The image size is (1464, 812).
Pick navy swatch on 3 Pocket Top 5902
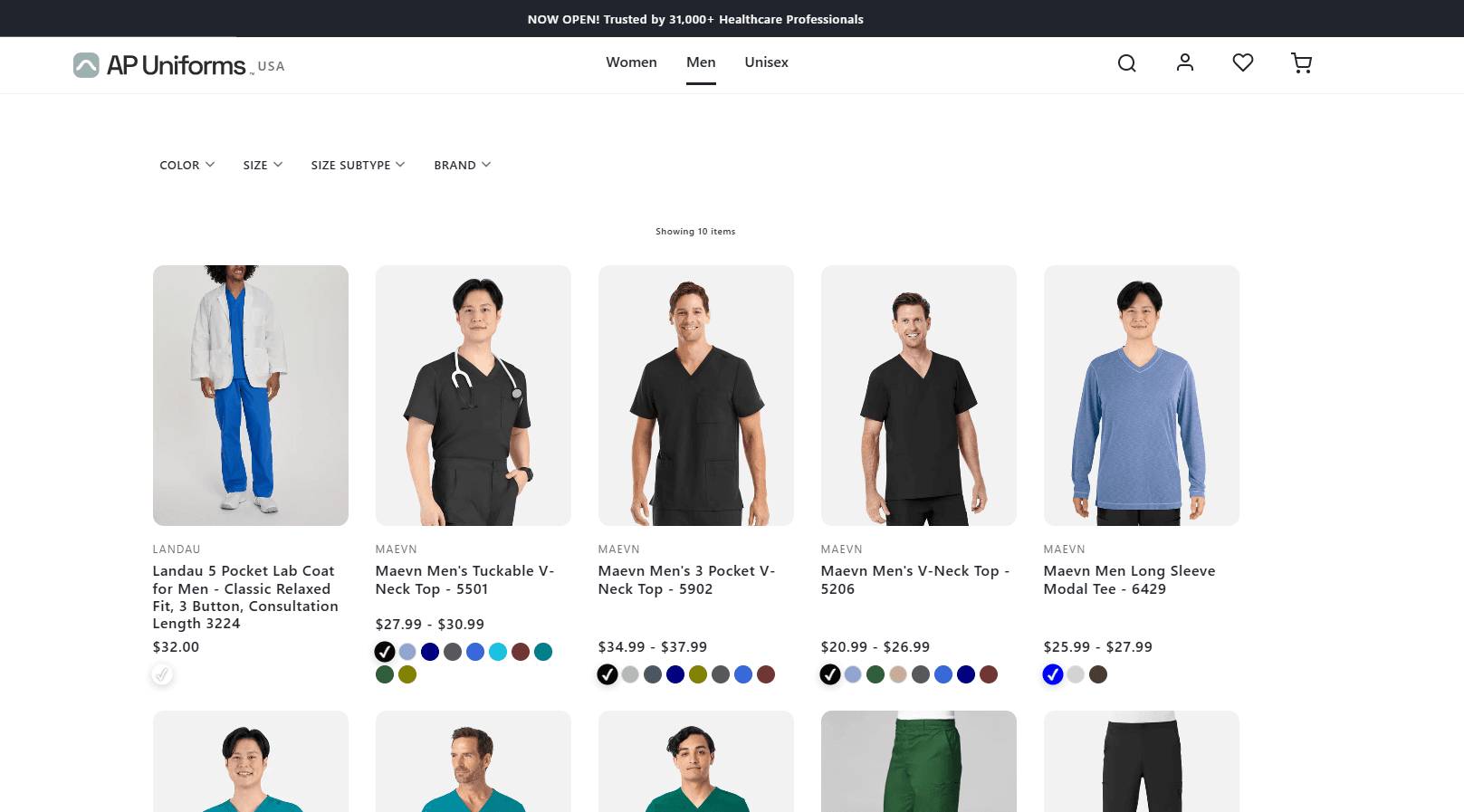(x=675, y=674)
